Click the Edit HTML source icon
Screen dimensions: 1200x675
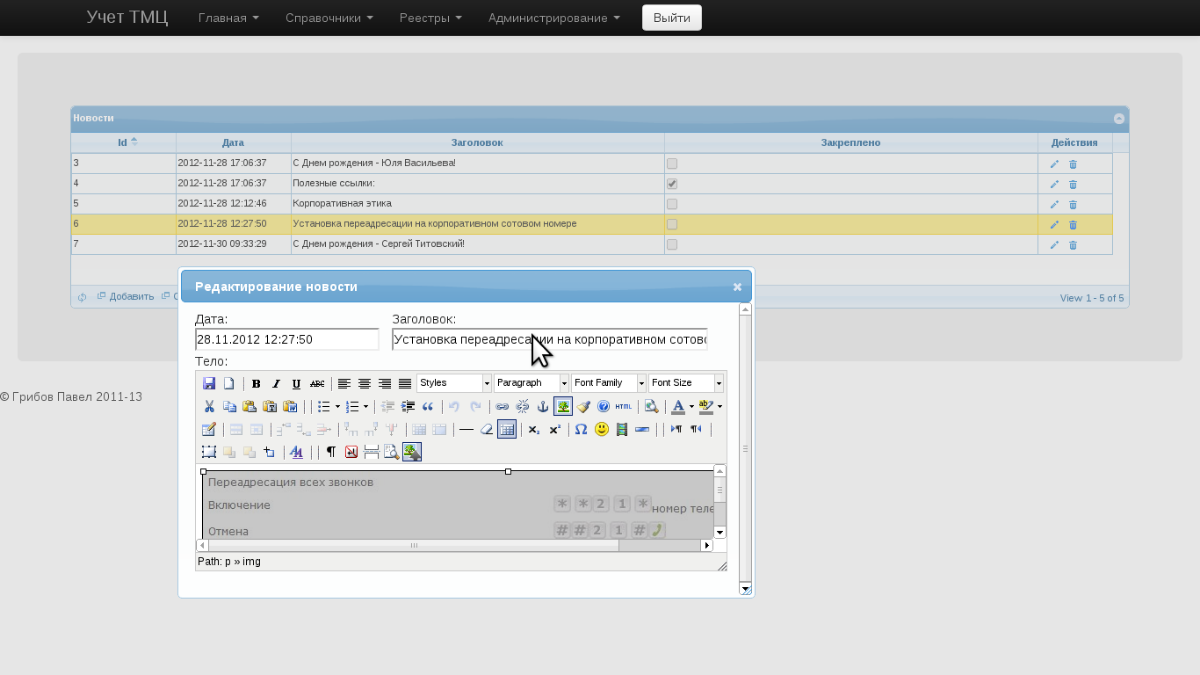pyautogui.click(x=624, y=407)
